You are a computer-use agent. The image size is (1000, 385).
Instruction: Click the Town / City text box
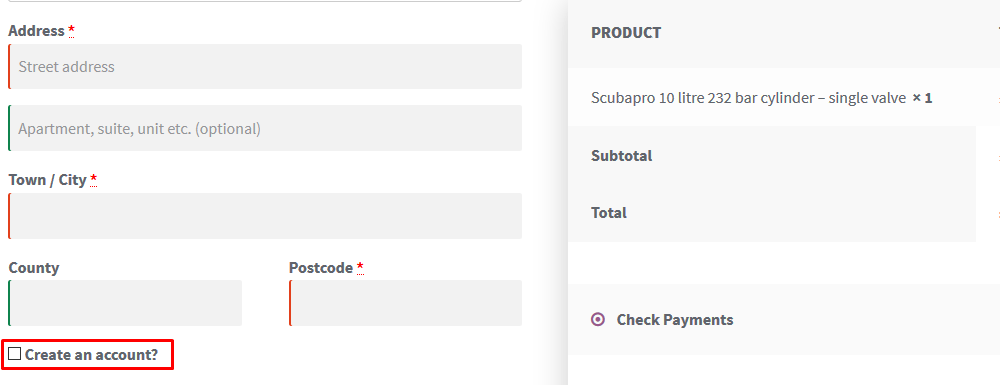pos(265,216)
